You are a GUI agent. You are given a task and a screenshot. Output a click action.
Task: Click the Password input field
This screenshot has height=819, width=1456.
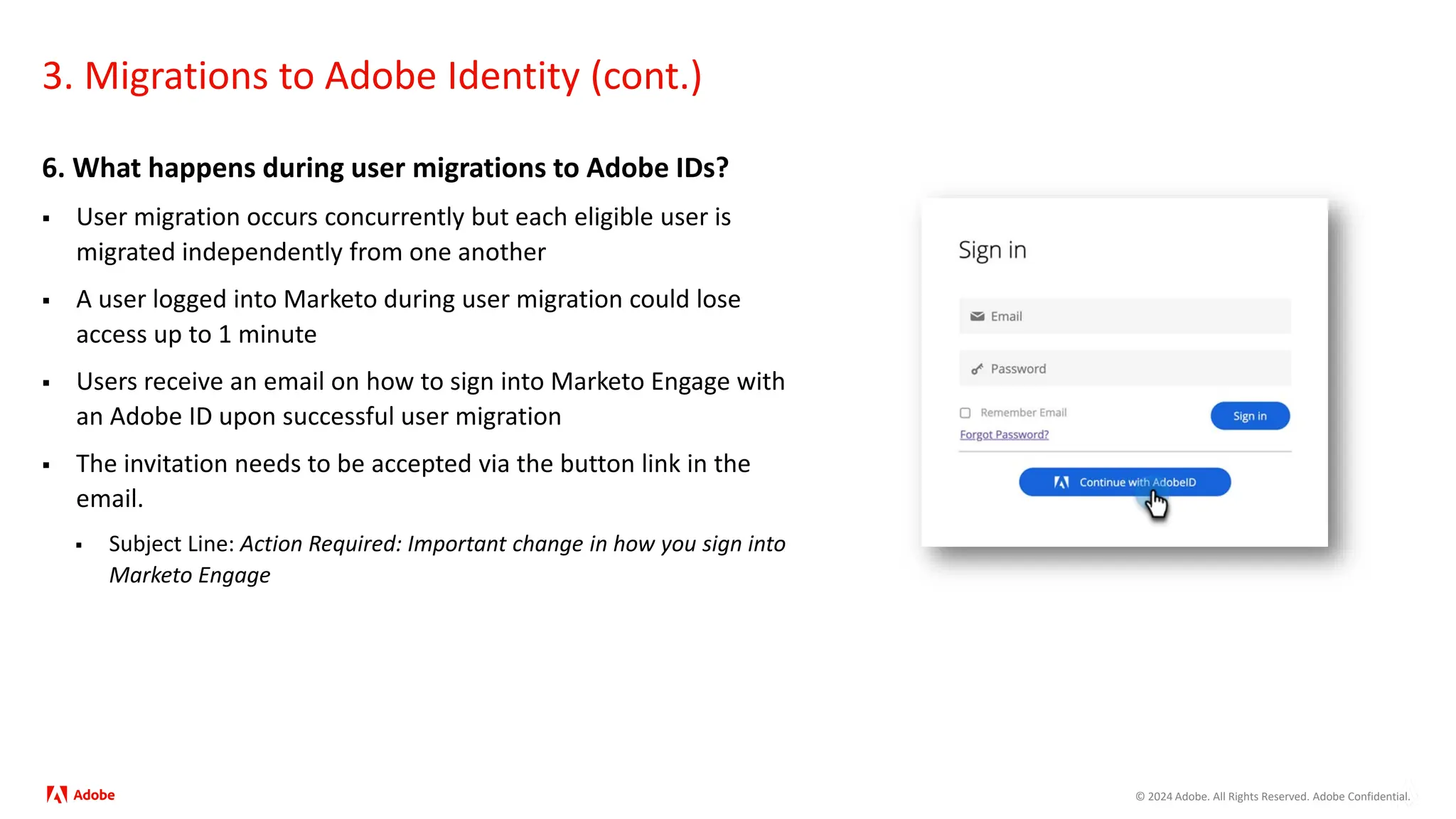(x=1125, y=368)
